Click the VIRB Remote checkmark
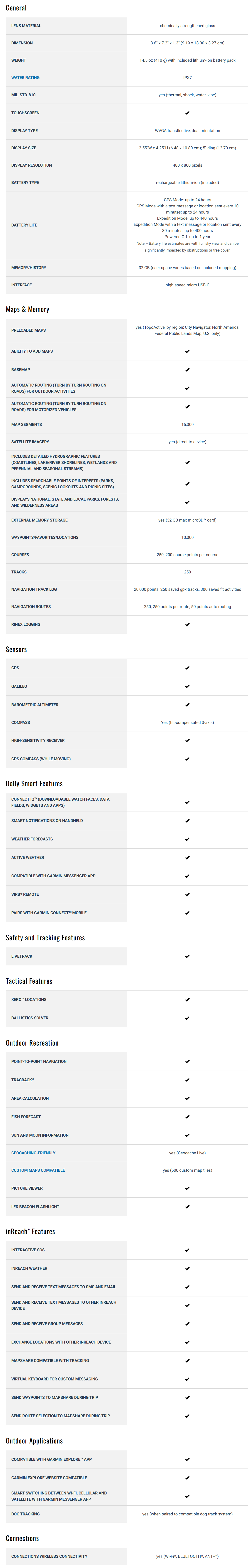The height and width of the screenshot is (1568, 249). coord(187,894)
